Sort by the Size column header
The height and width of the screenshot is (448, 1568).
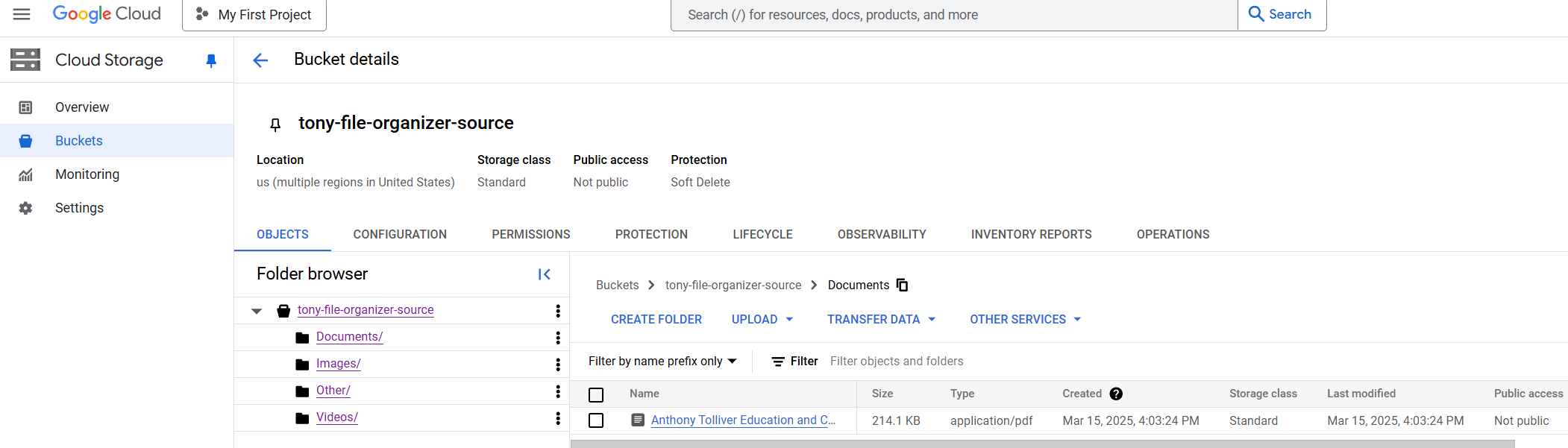[882, 394]
